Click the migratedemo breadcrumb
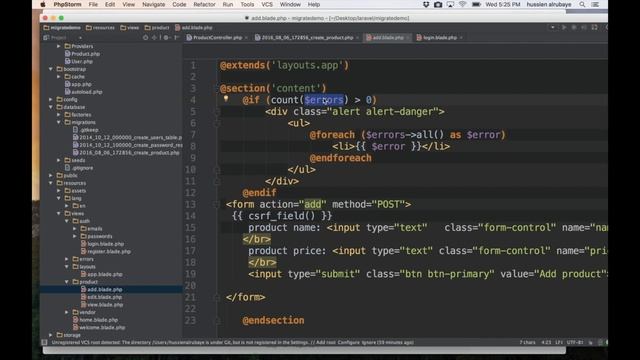This screenshot has height=360, width=640. (x=62, y=28)
